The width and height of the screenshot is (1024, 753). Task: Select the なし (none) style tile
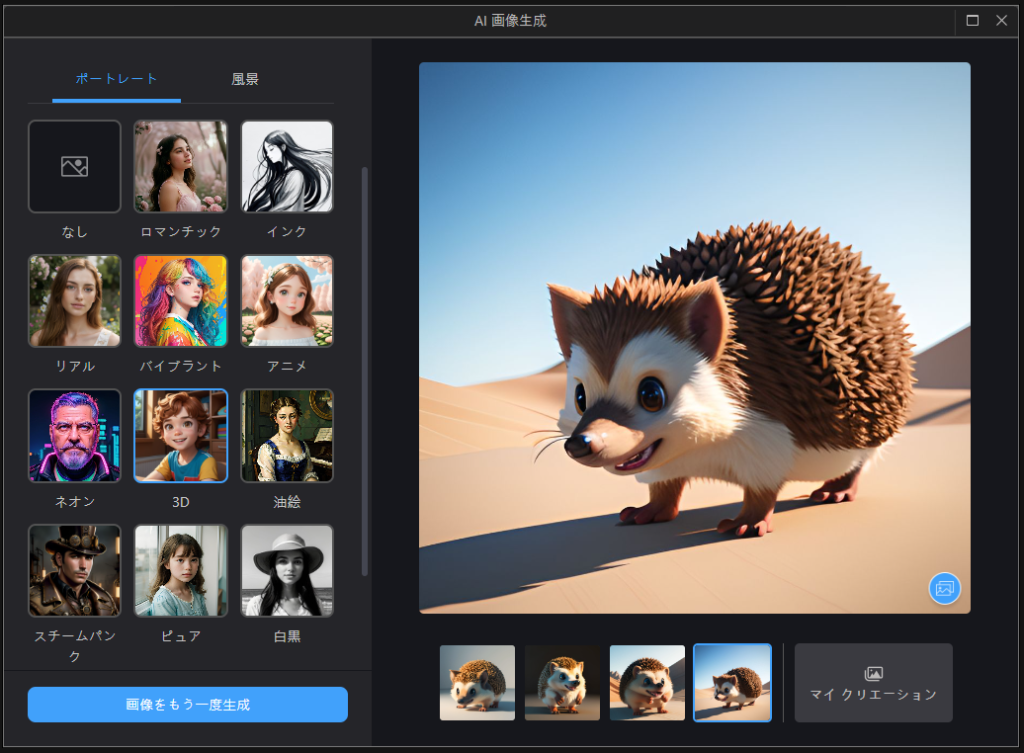click(74, 167)
